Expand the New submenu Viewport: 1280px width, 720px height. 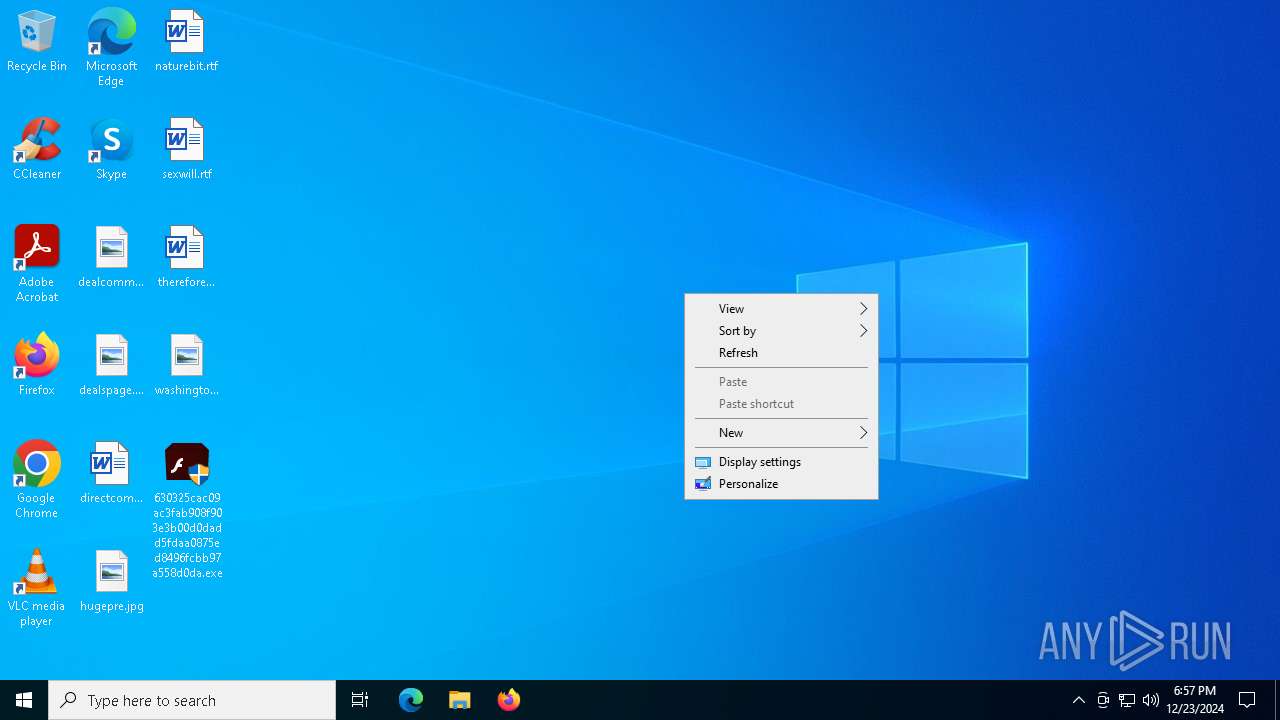[781, 433]
